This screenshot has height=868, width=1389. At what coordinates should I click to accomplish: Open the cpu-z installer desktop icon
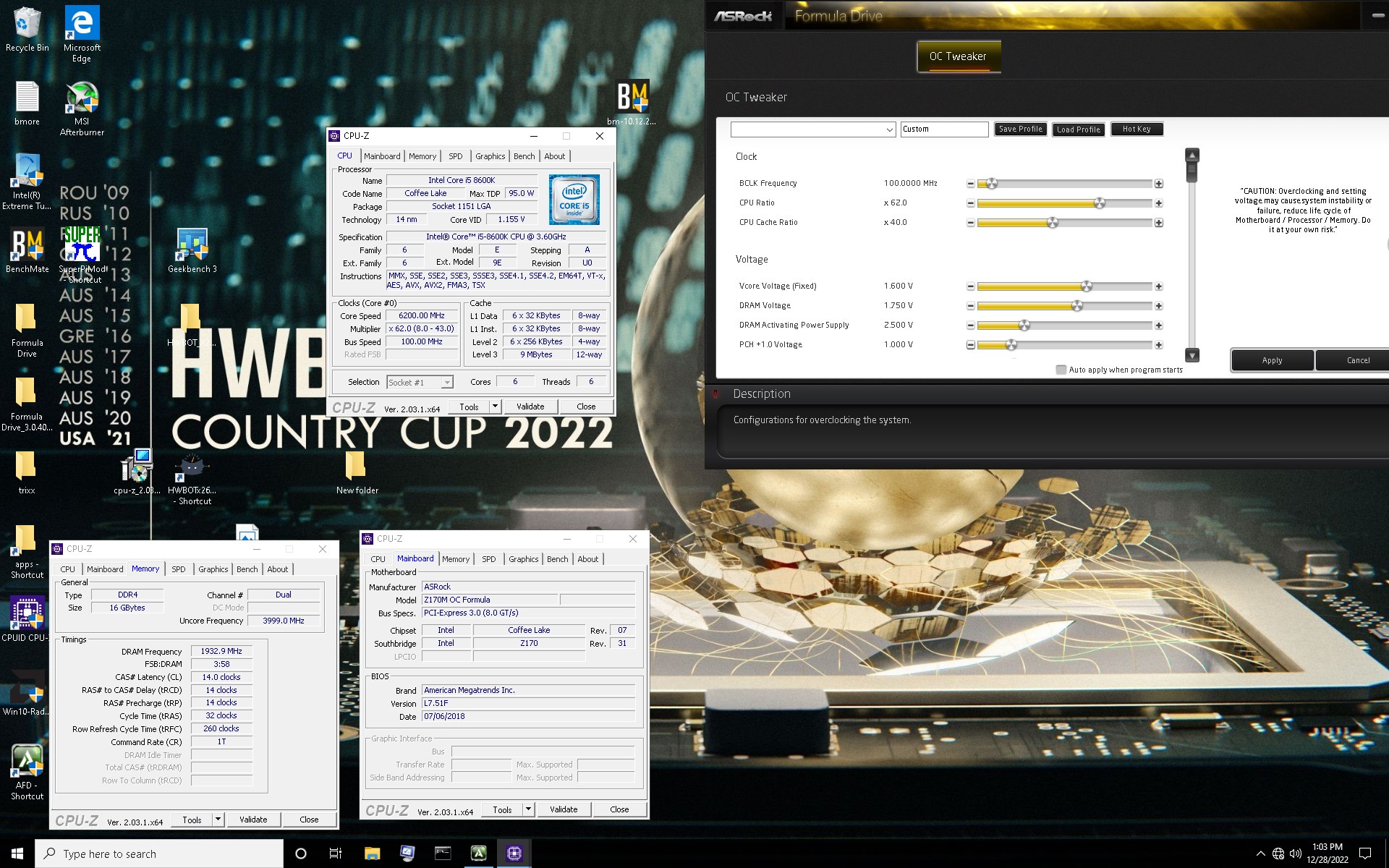click(137, 472)
